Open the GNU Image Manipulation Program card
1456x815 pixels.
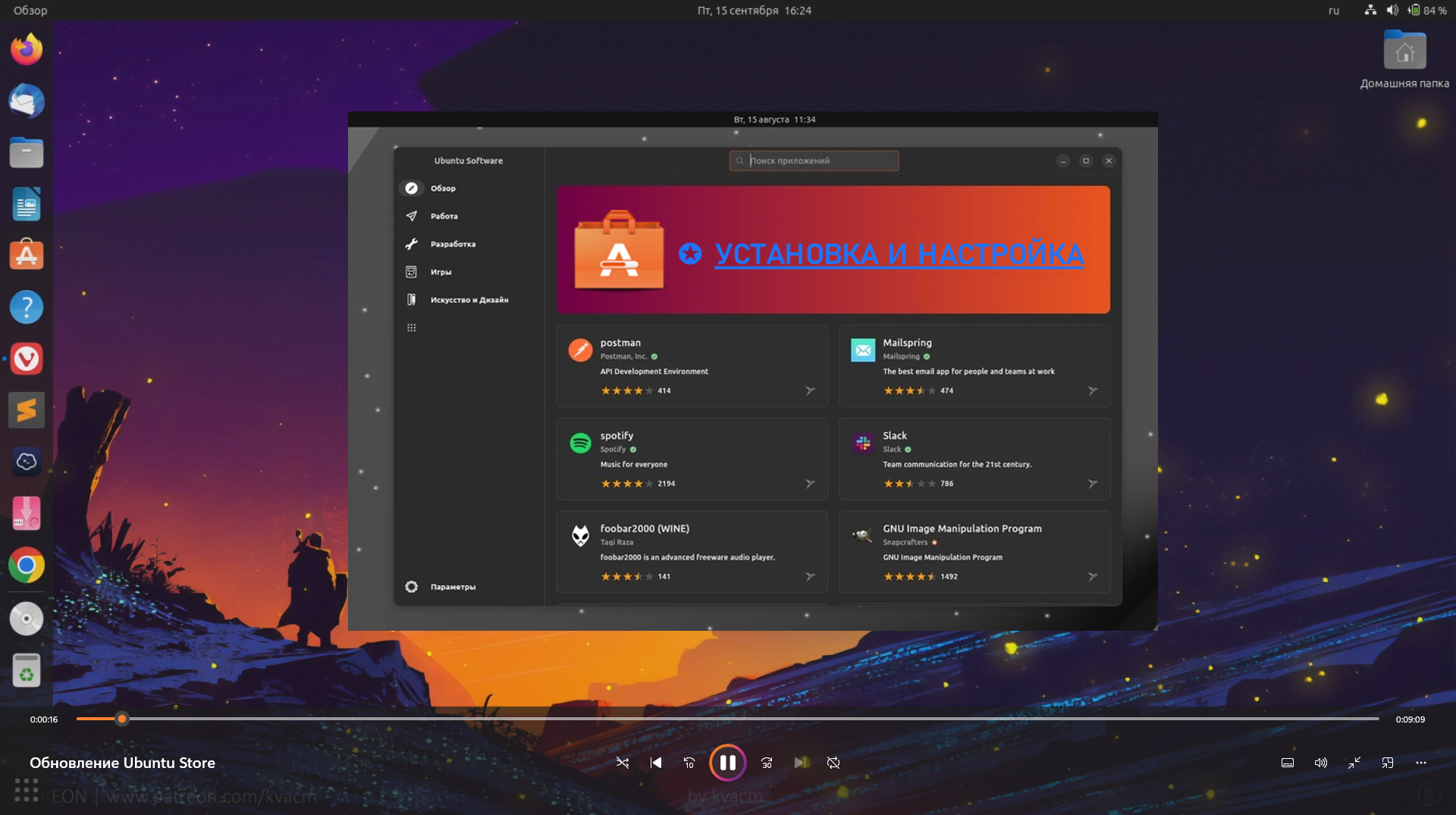click(x=974, y=552)
